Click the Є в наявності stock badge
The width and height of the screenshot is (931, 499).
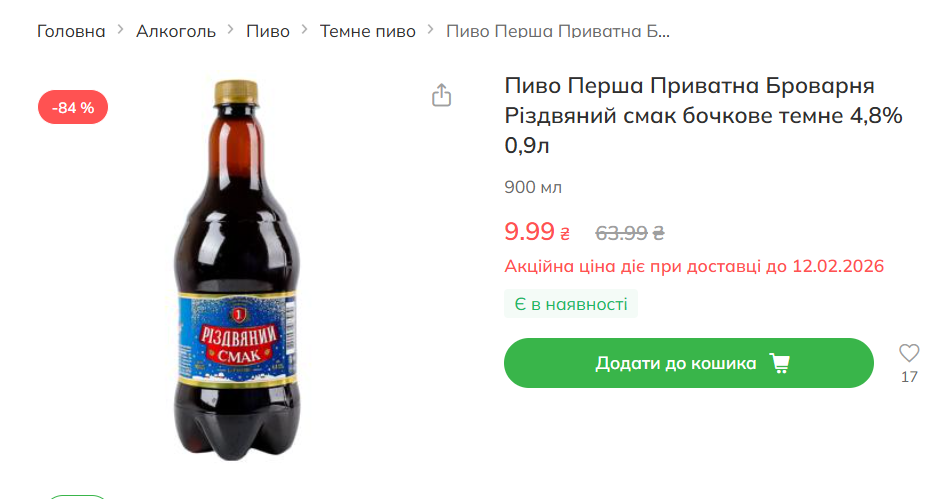tap(571, 304)
